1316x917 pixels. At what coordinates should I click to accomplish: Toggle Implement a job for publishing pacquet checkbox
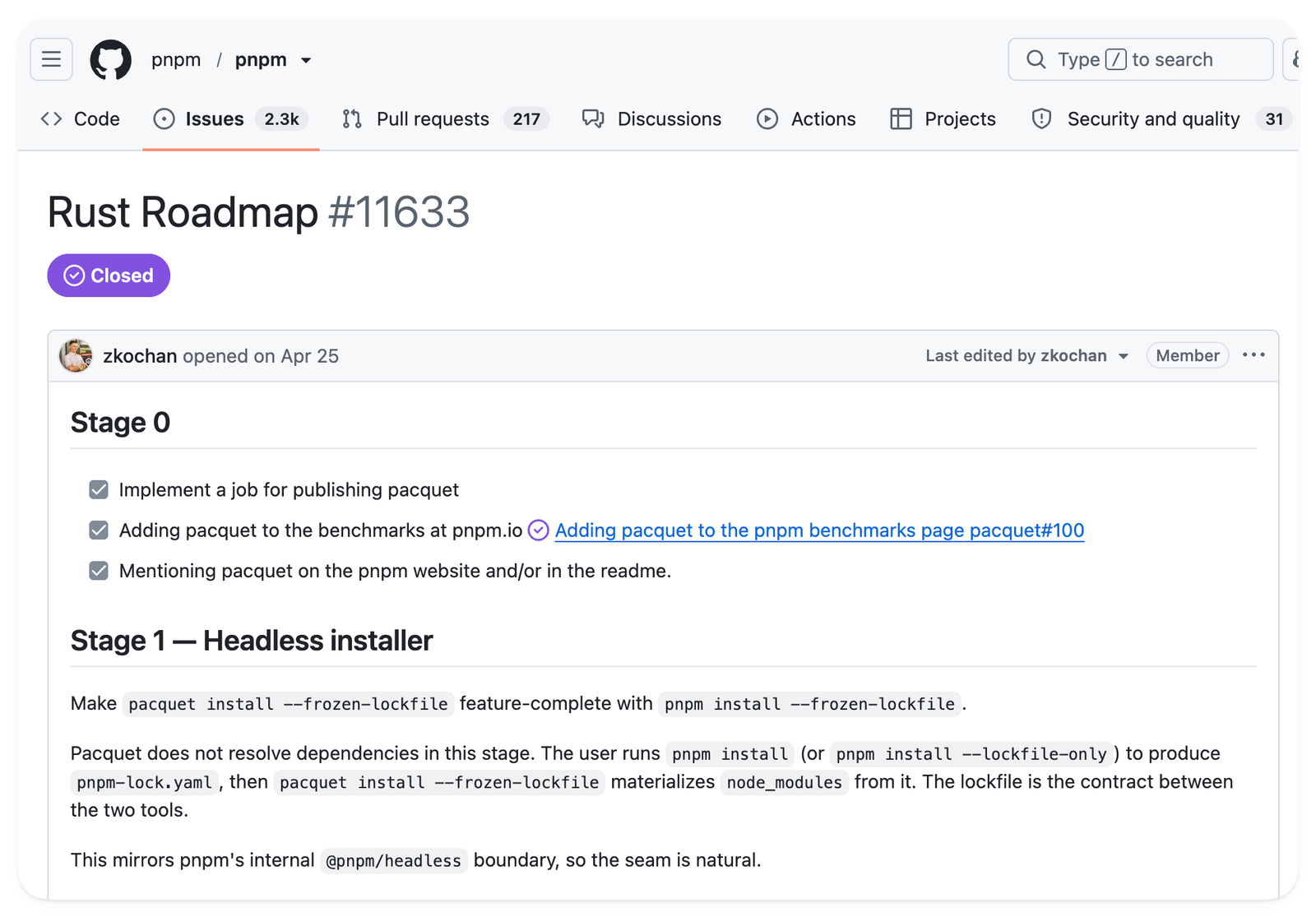pos(99,490)
